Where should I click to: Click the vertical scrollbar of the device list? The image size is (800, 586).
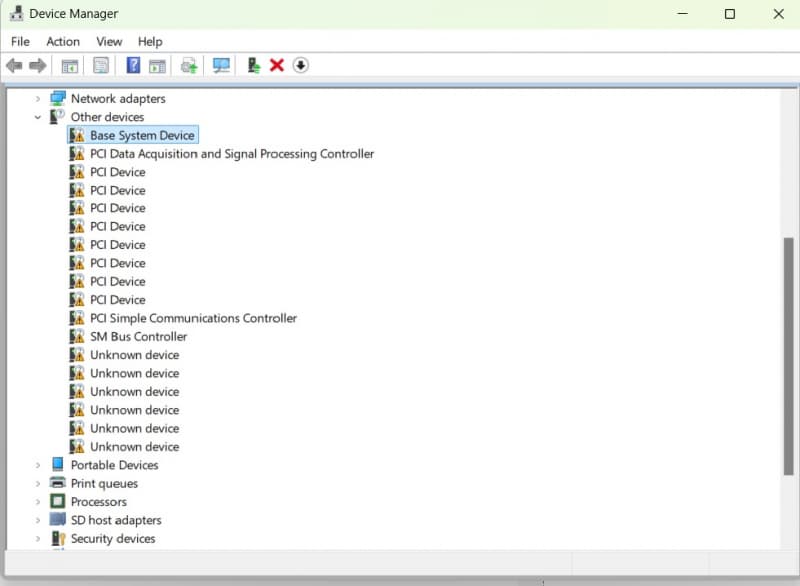(788, 355)
